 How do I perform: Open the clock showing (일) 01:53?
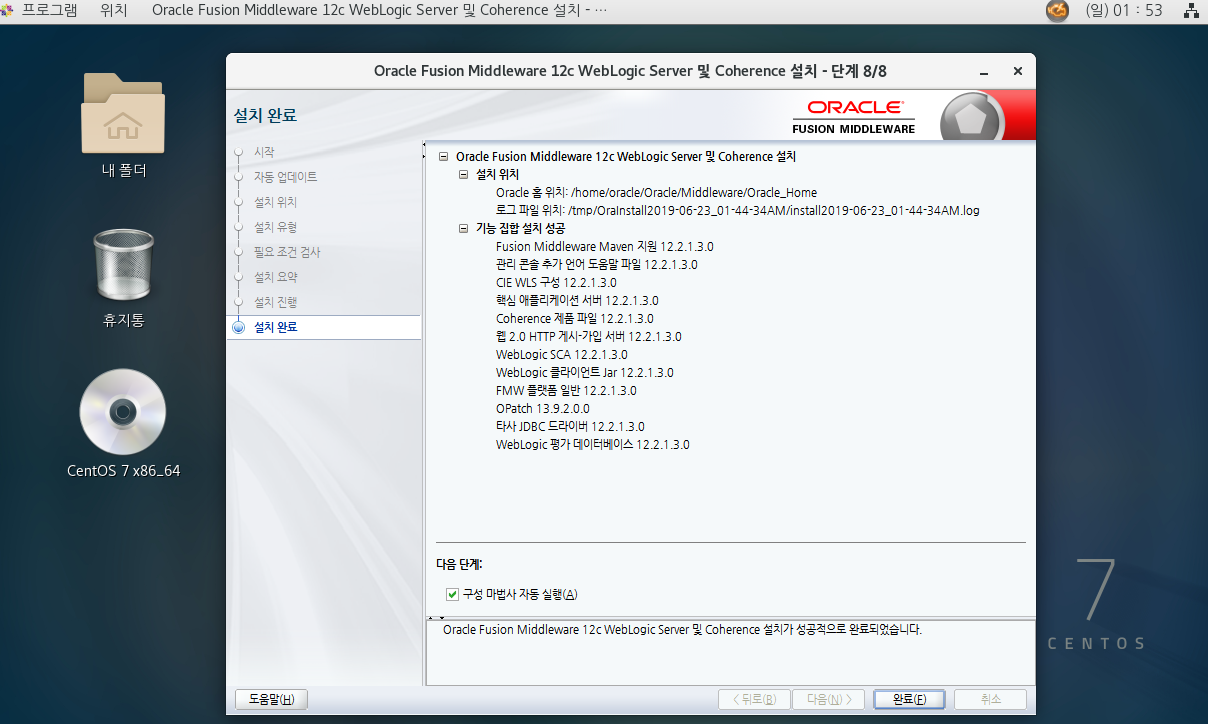pos(1124,11)
